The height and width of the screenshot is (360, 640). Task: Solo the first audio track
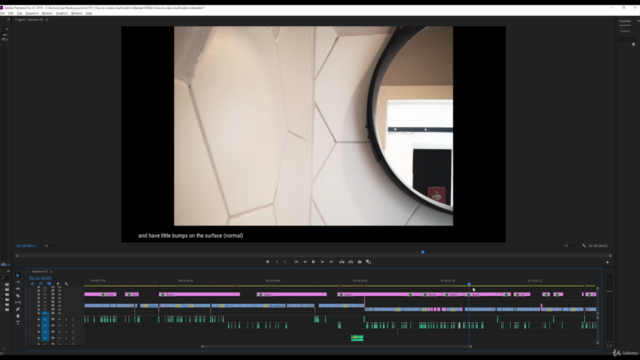66,319
